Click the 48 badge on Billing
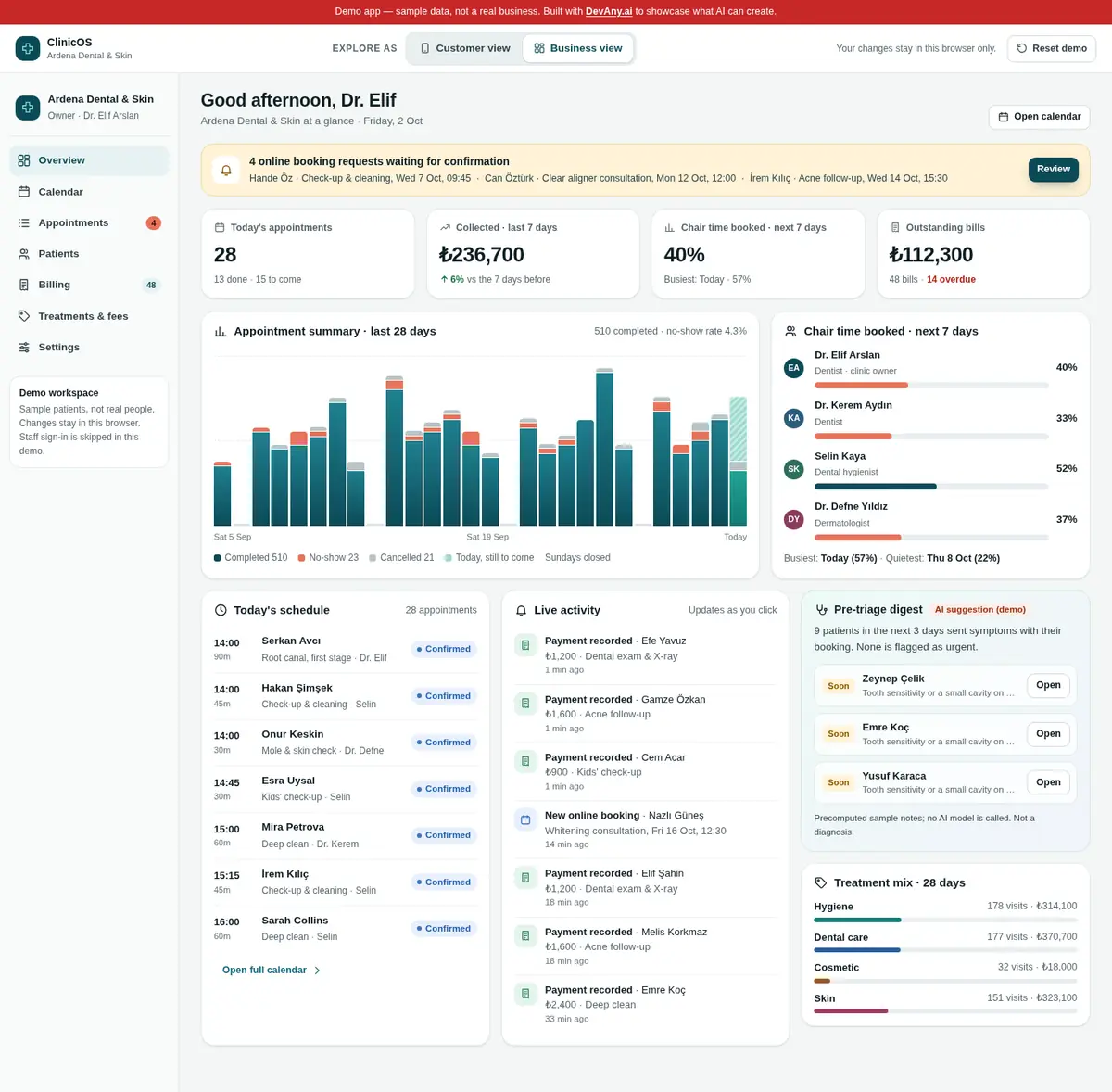Viewport: 1112px width, 1092px height. point(151,285)
